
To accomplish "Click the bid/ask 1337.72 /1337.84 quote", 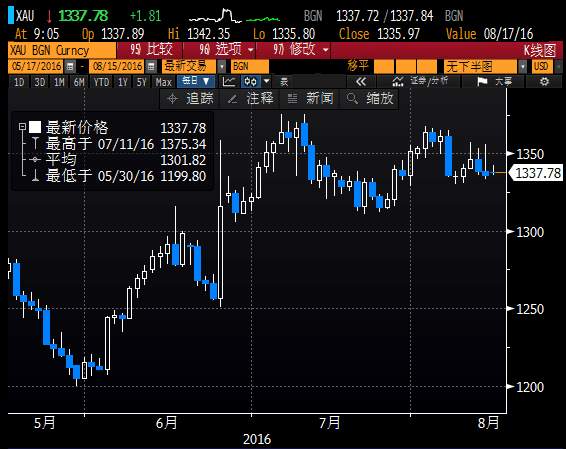I will point(384,16).
